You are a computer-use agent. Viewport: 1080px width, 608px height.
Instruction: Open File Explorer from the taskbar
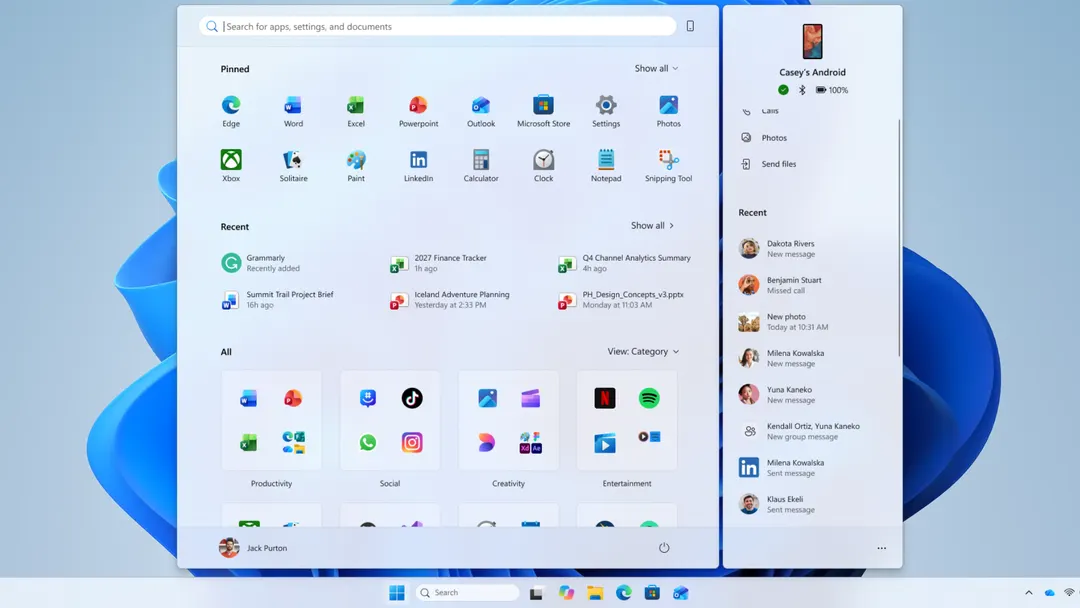click(595, 593)
